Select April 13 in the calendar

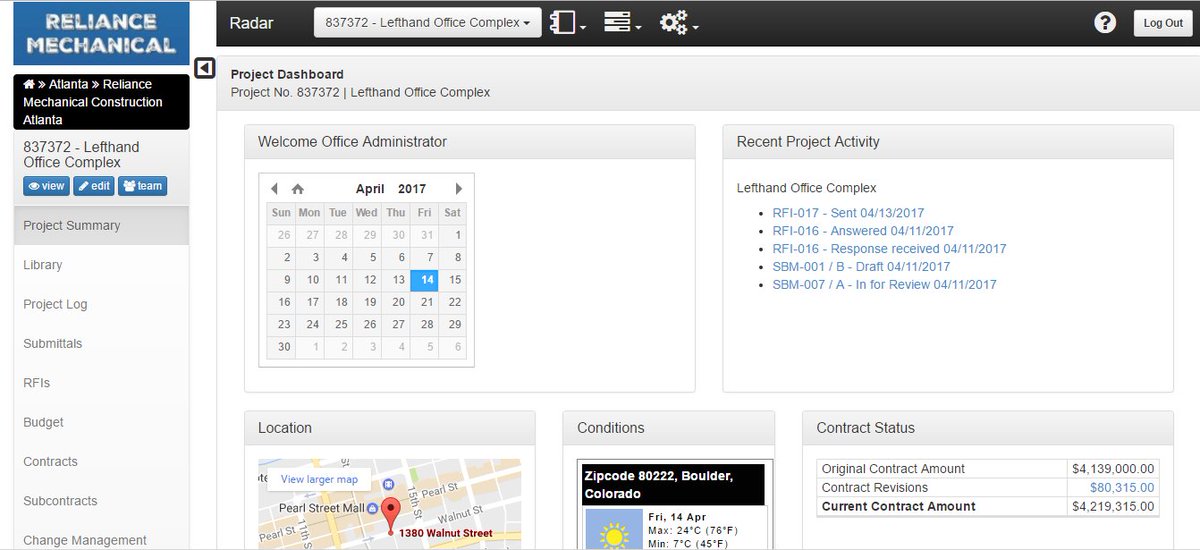[x=398, y=280]
